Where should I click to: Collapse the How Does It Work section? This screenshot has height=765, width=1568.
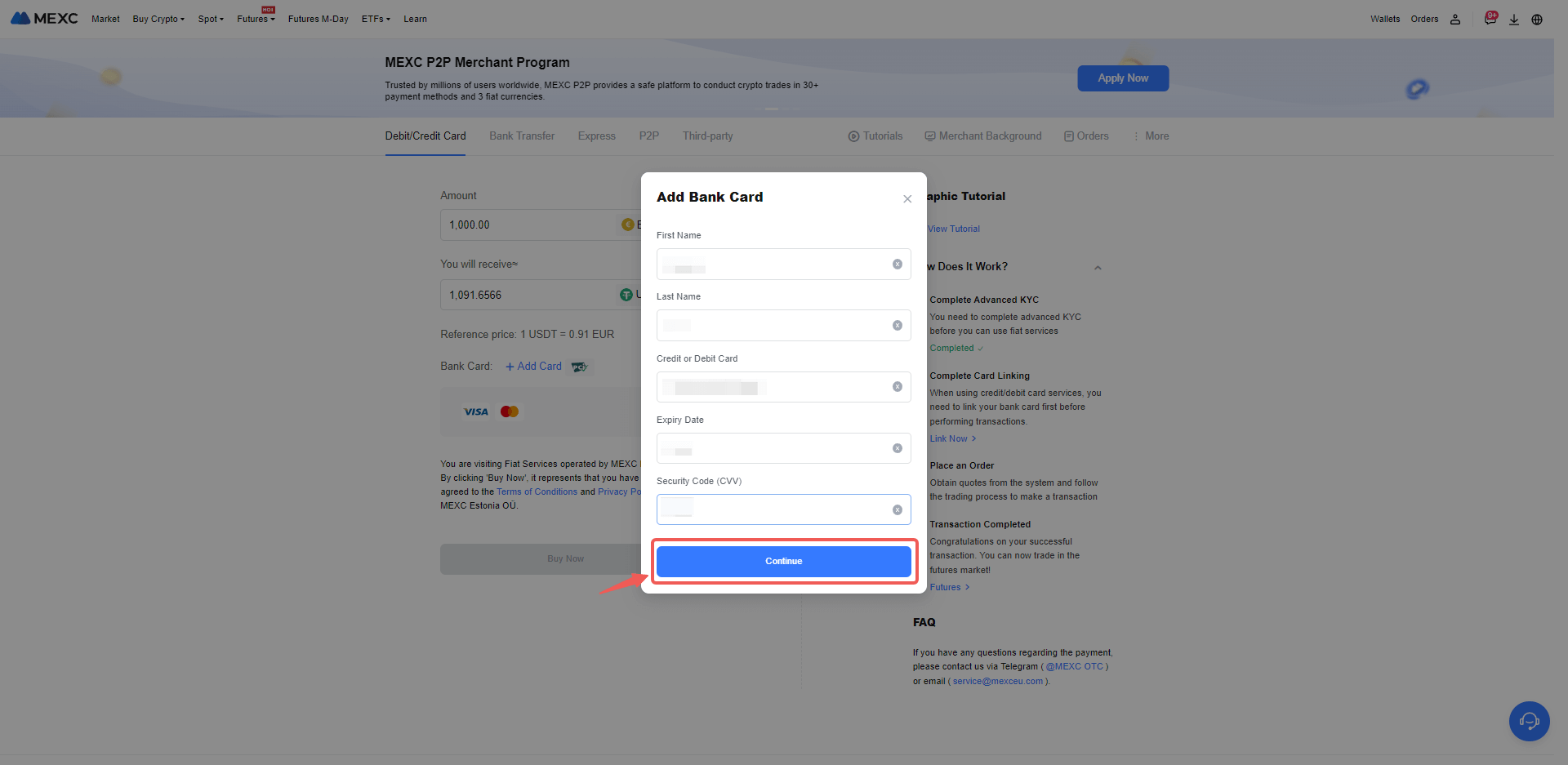pos(1098,268)
